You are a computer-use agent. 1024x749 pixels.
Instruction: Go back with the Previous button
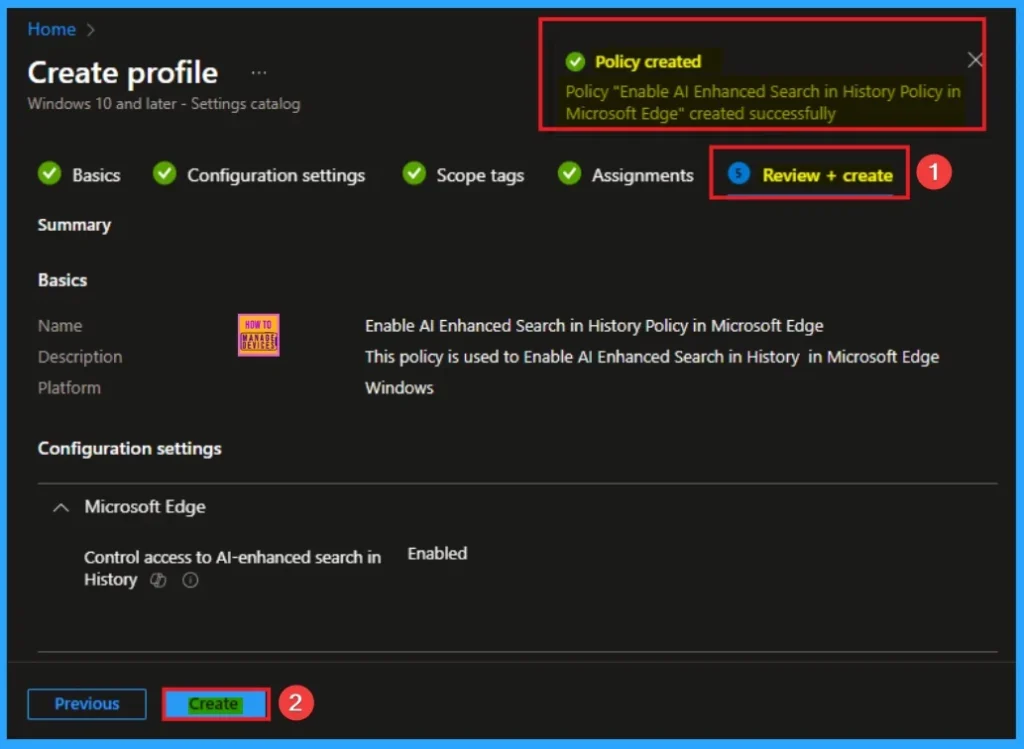coord(87,704)
